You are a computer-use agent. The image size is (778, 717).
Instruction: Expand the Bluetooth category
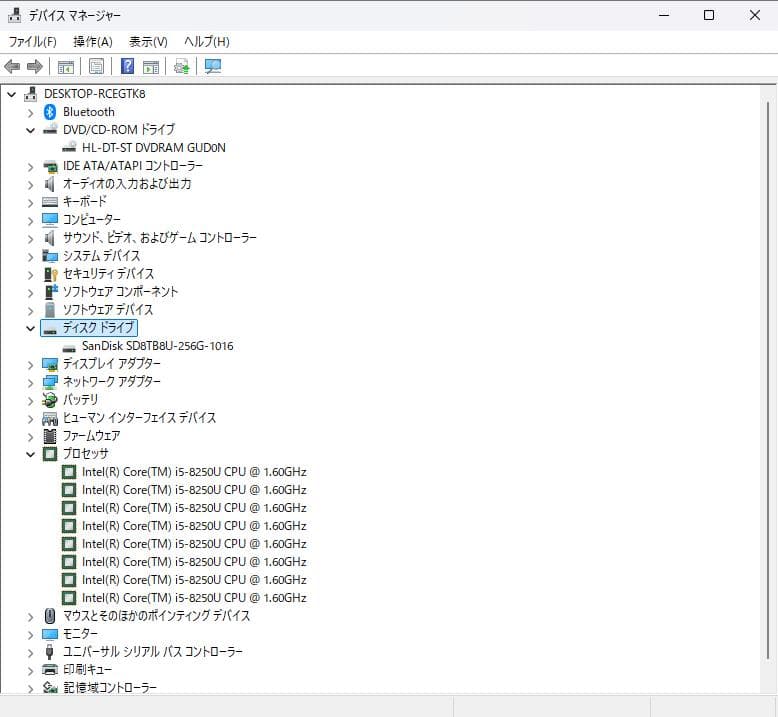coord(30,113)
